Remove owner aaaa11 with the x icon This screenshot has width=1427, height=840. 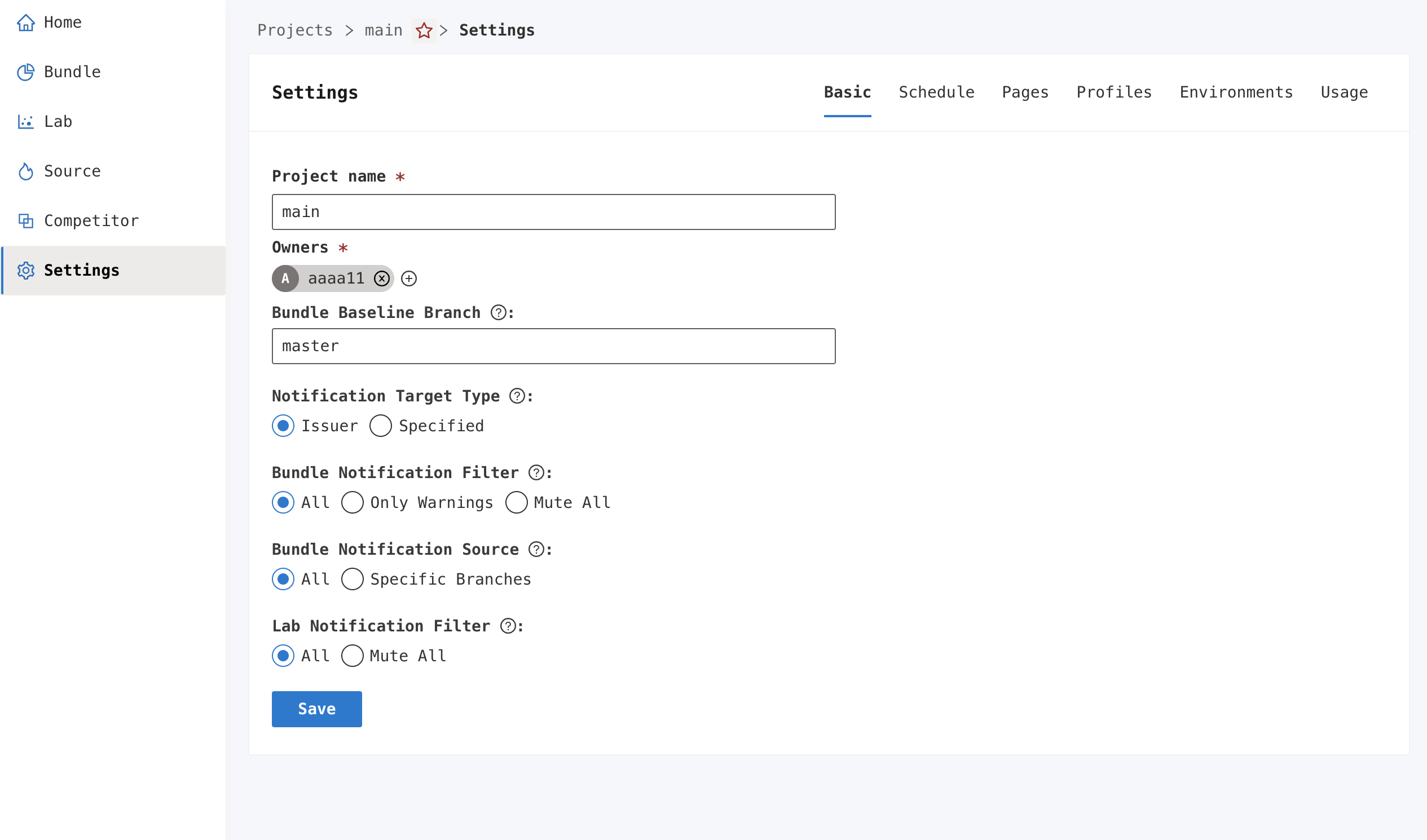(382, 278)
